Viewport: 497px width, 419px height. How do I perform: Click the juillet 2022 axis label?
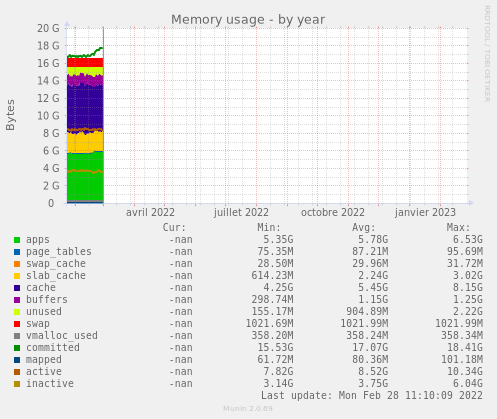pyautogui.click(x=241, y=212)
